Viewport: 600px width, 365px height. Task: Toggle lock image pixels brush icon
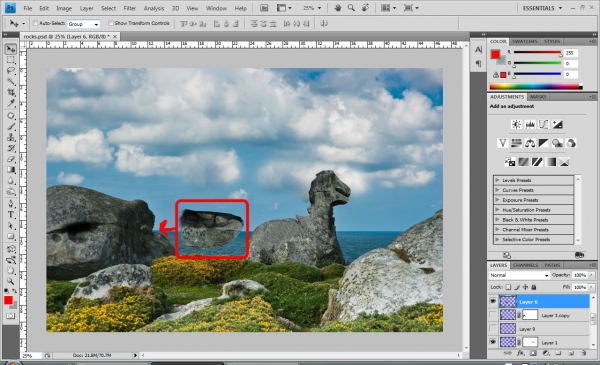click(517, 287)
